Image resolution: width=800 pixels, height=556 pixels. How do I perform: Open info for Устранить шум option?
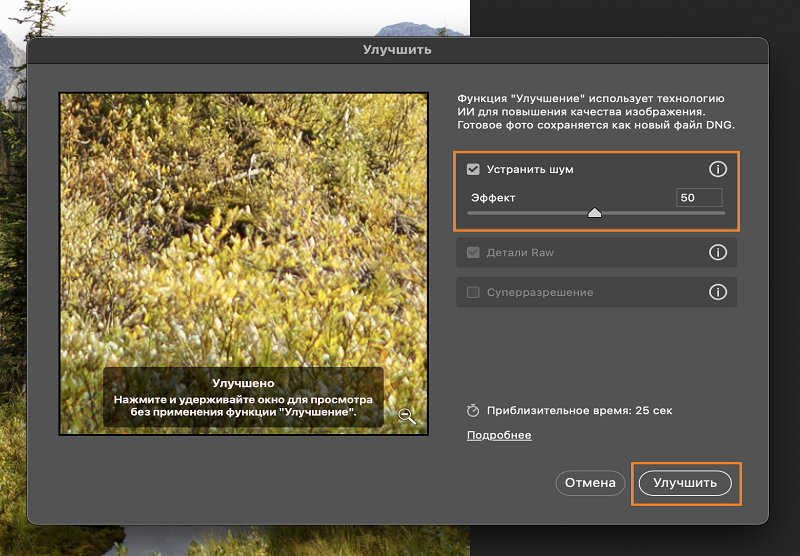[x=718, y=169]
